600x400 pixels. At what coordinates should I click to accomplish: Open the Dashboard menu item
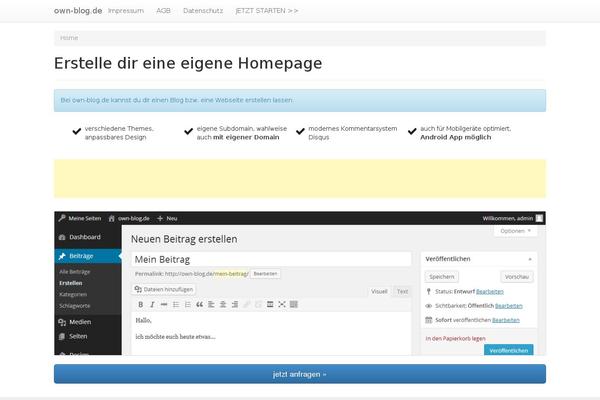click(88, 237)
